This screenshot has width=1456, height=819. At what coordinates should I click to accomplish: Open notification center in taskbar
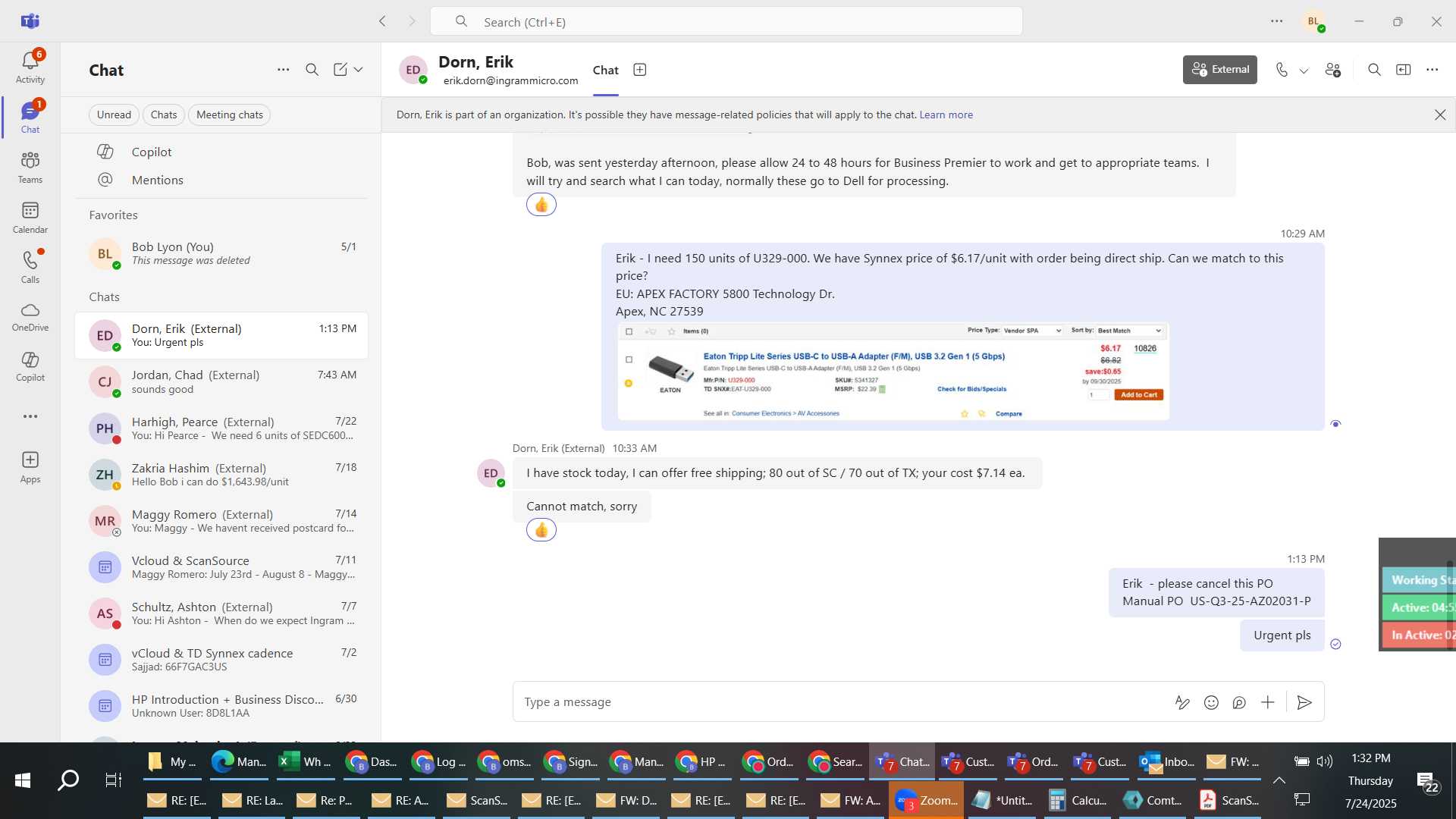(1429, 781)
